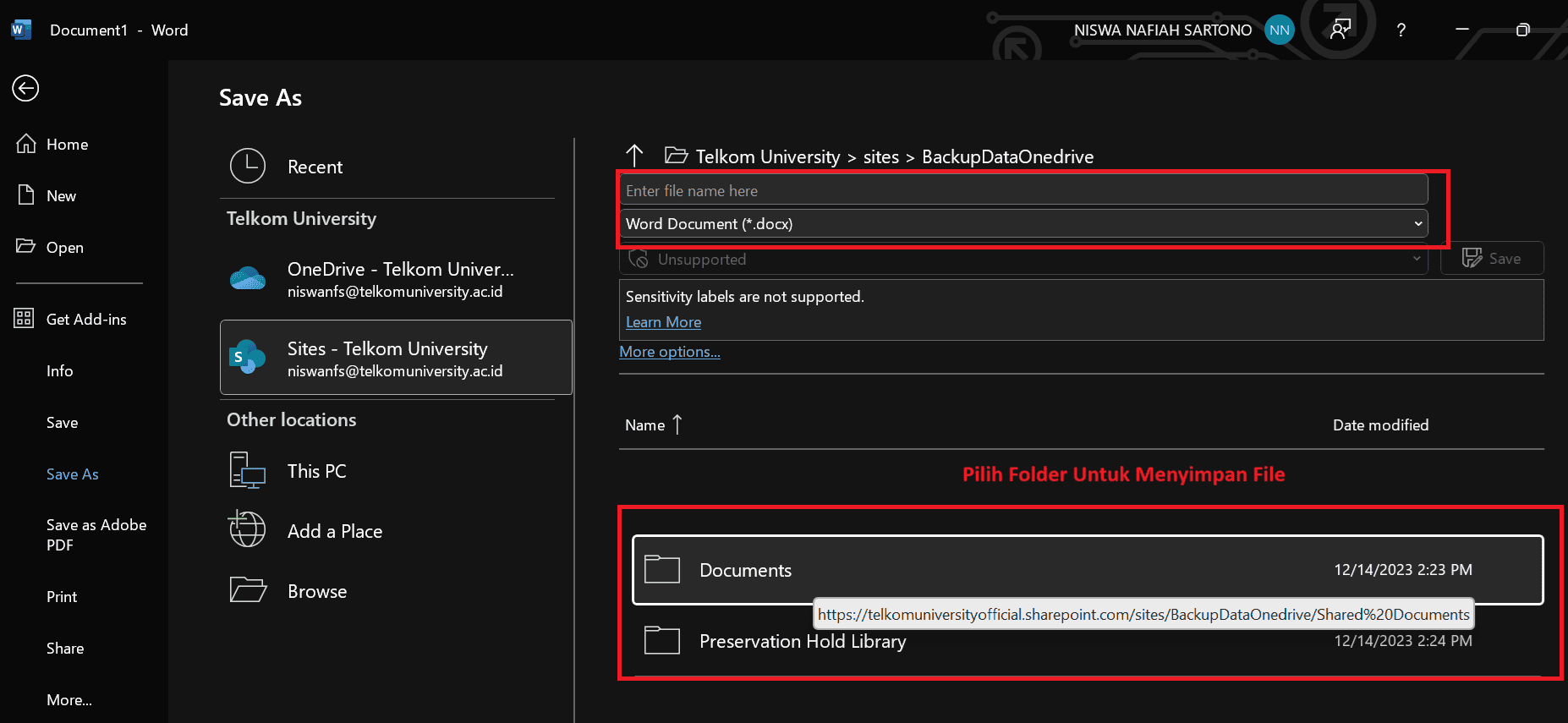Click the feedback person icon
1568x723 pixels.
[1340, 30]
